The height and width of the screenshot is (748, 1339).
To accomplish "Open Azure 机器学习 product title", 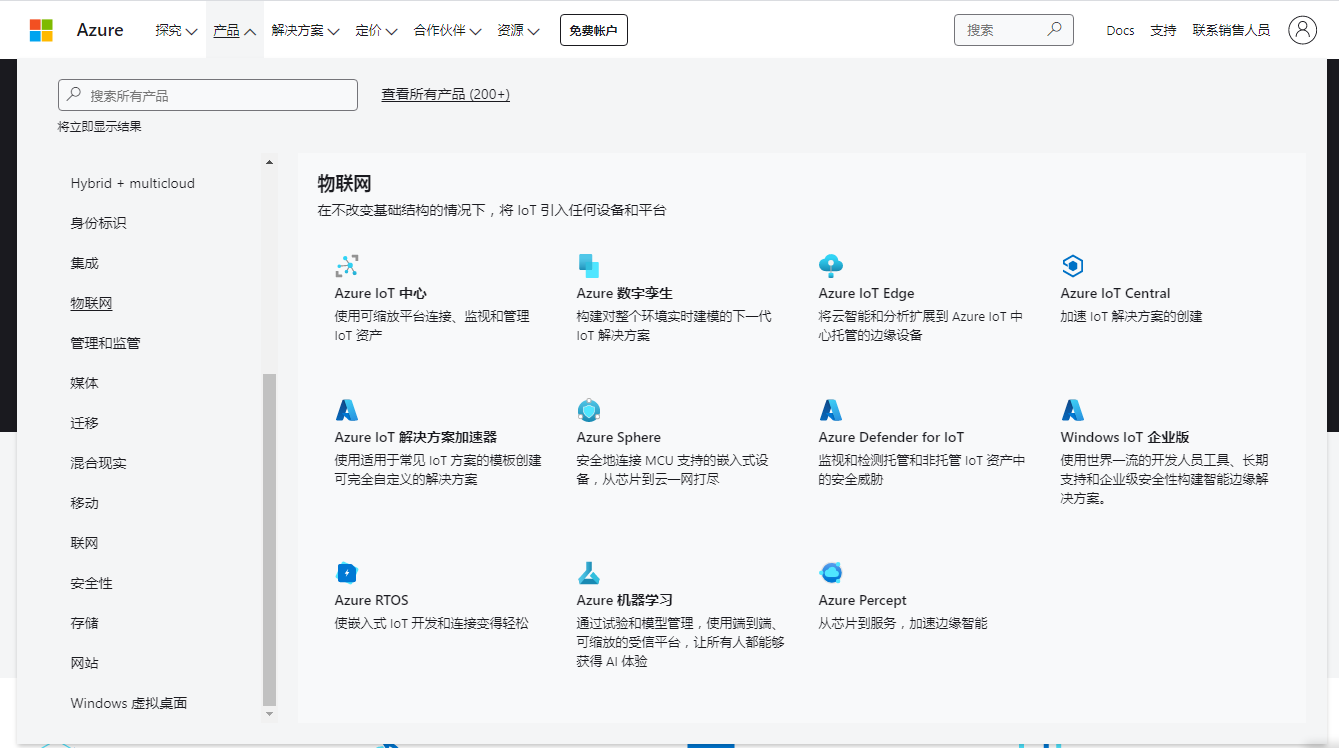I will click(x=625, y=600).
